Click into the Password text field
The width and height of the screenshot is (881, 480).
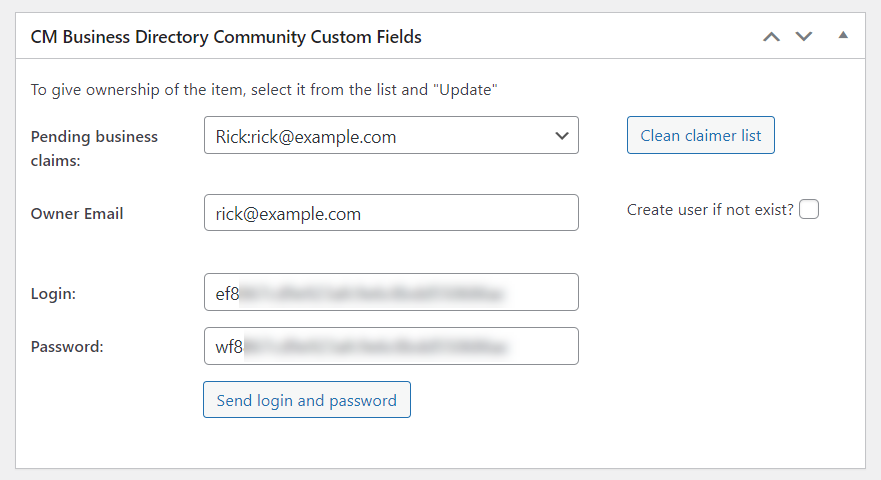(391, 346)
